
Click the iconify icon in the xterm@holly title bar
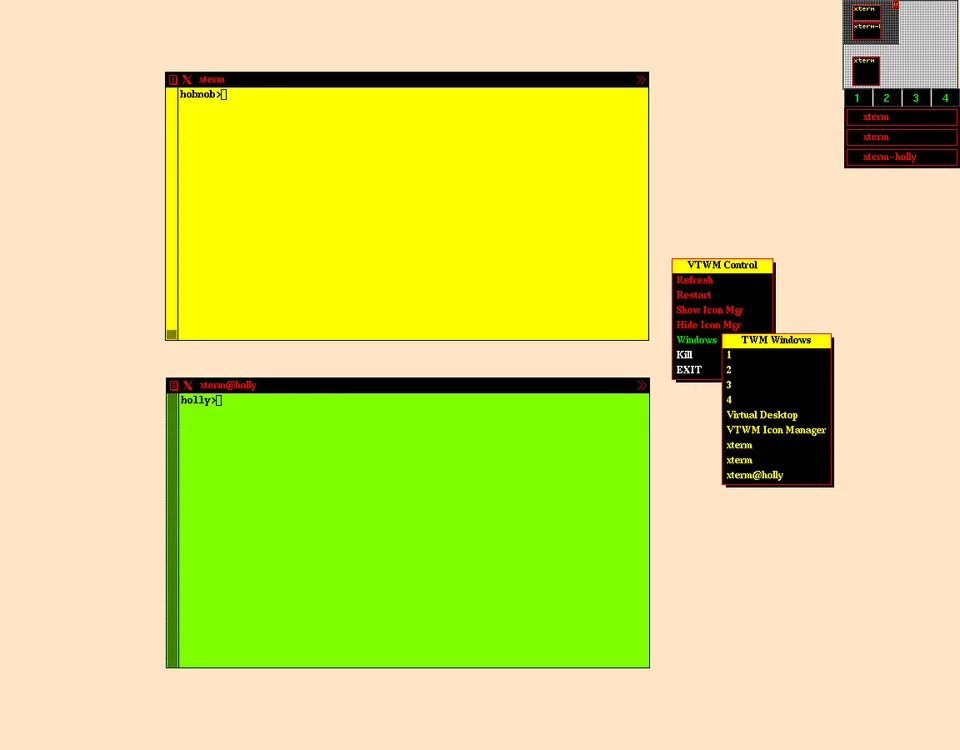click(173, 385)
